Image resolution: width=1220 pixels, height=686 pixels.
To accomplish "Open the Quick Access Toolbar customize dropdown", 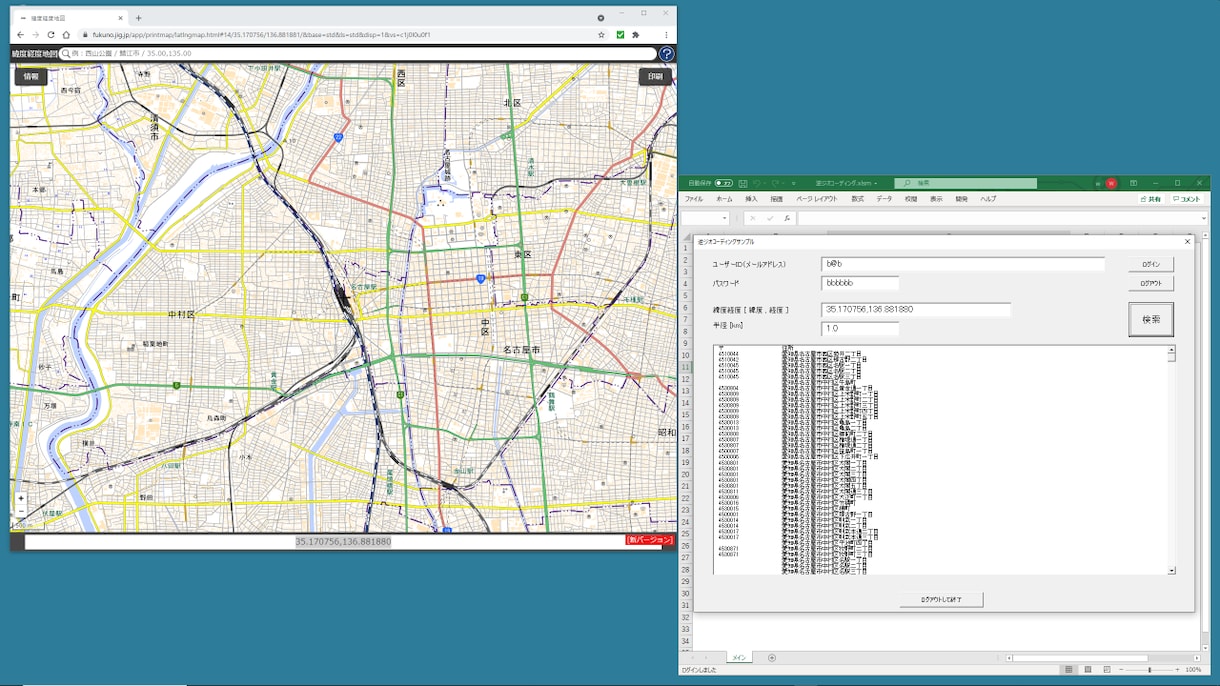I will 794,184.
